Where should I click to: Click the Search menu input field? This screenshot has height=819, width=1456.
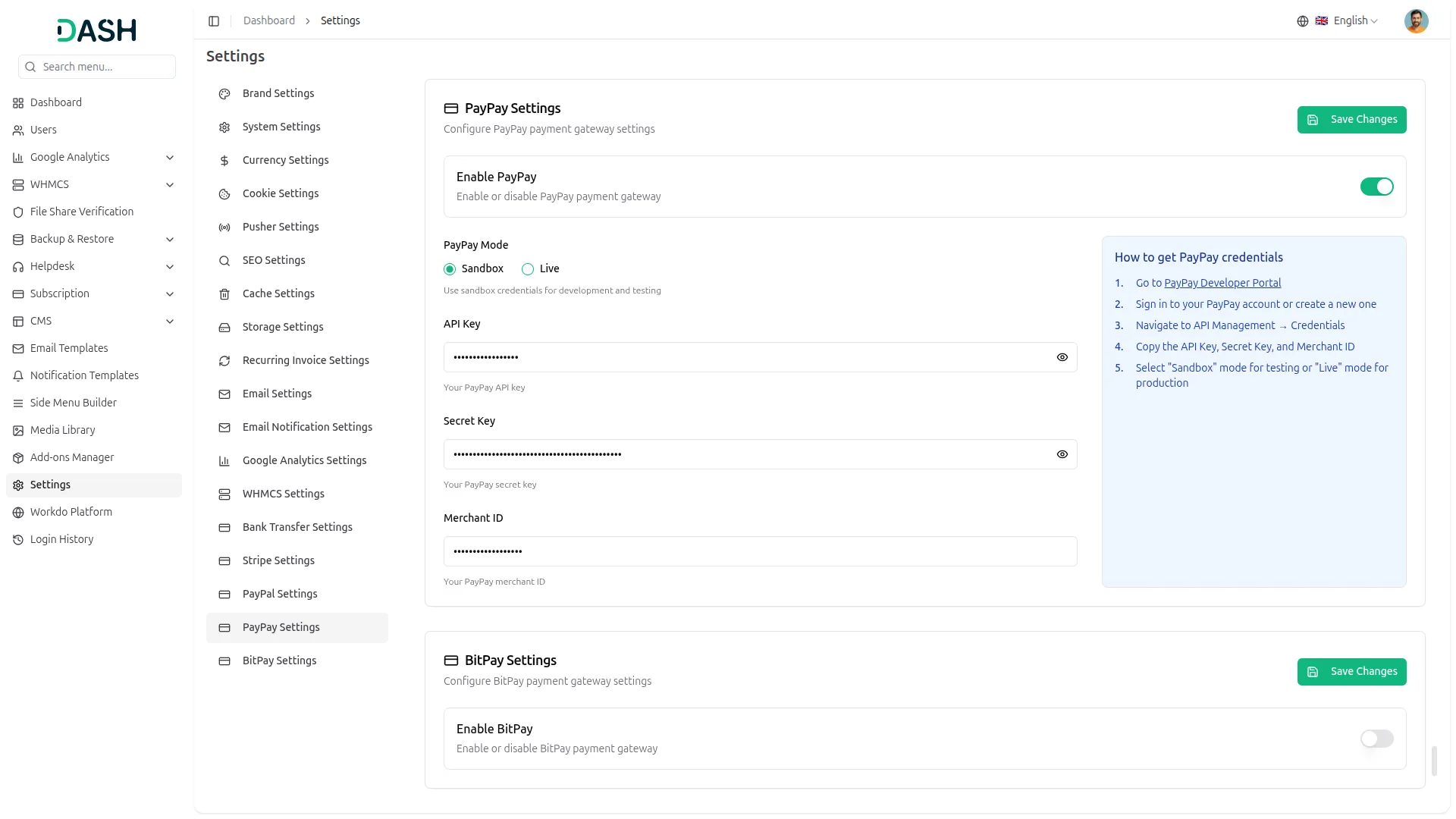click(x=97, y=67)
